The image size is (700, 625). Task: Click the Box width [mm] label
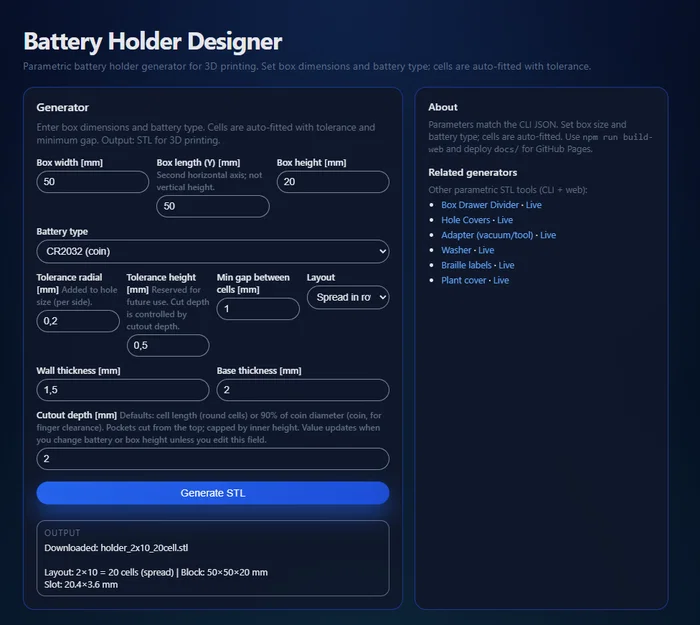coord(70,162)
